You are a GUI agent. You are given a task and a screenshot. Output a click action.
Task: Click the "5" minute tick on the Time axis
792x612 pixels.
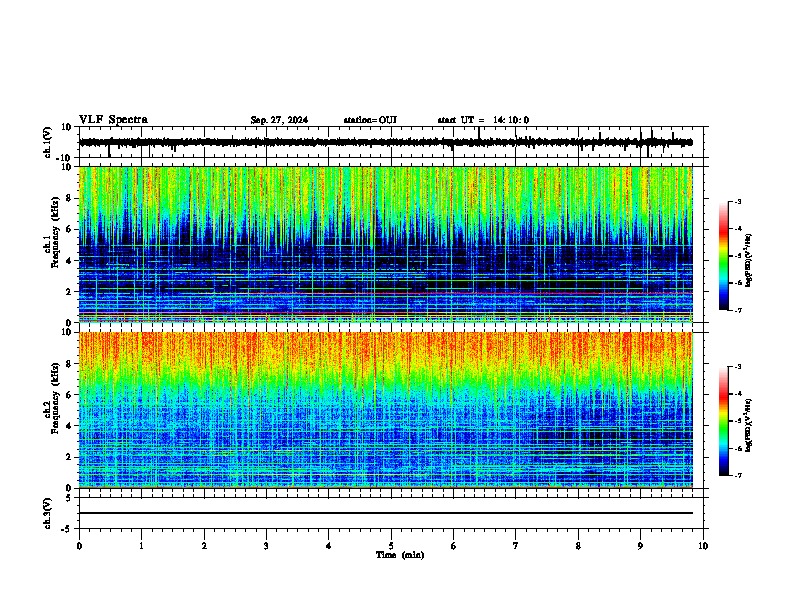(391, 546)
